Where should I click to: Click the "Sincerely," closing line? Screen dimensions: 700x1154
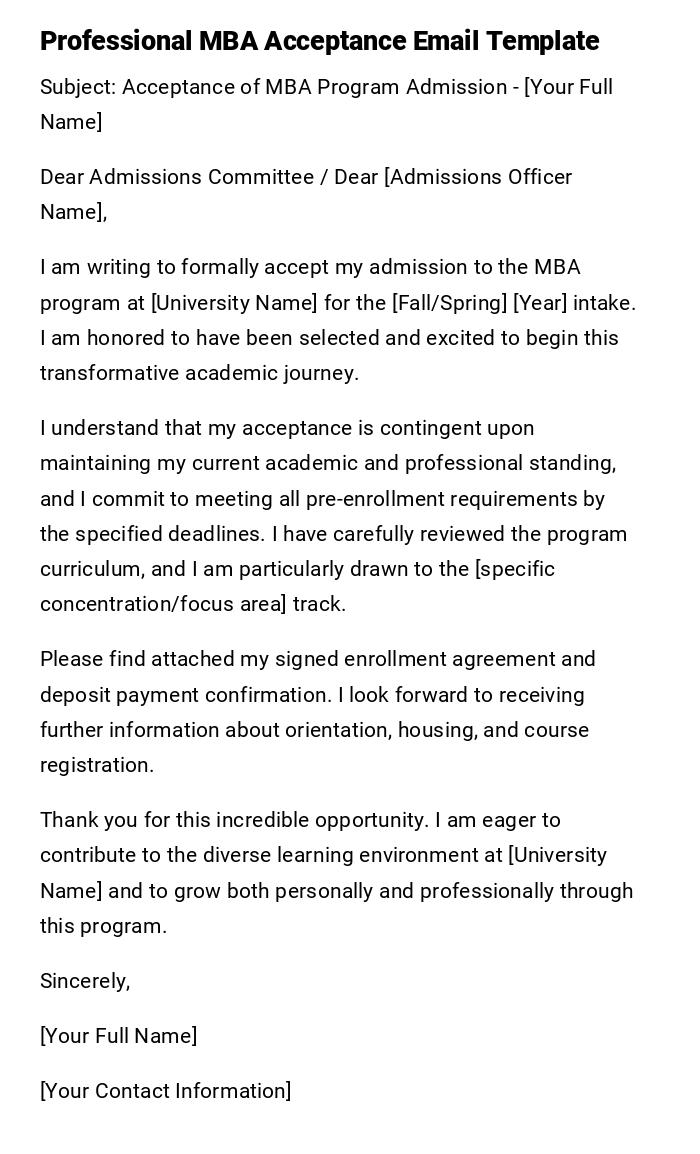click(85, 981)
